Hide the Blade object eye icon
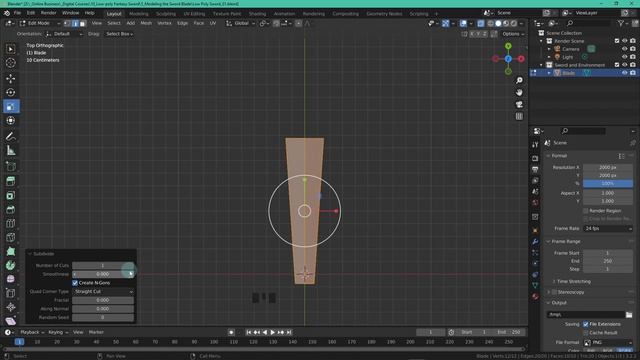The height and width of the screenshot is (360, 640). coord(624,73)
